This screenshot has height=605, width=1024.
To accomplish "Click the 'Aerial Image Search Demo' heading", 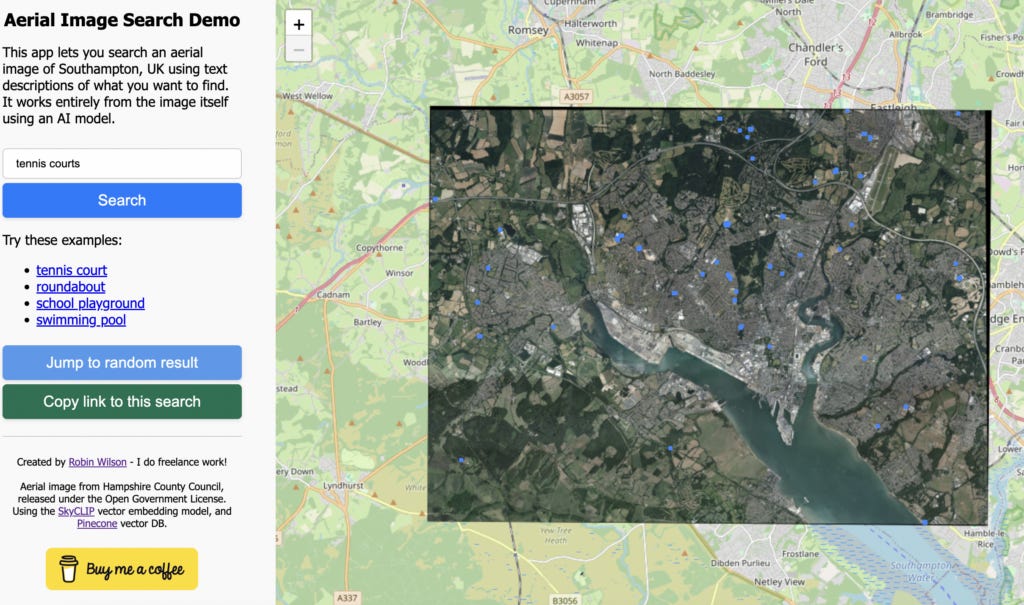I will click(x=122, y=20).
